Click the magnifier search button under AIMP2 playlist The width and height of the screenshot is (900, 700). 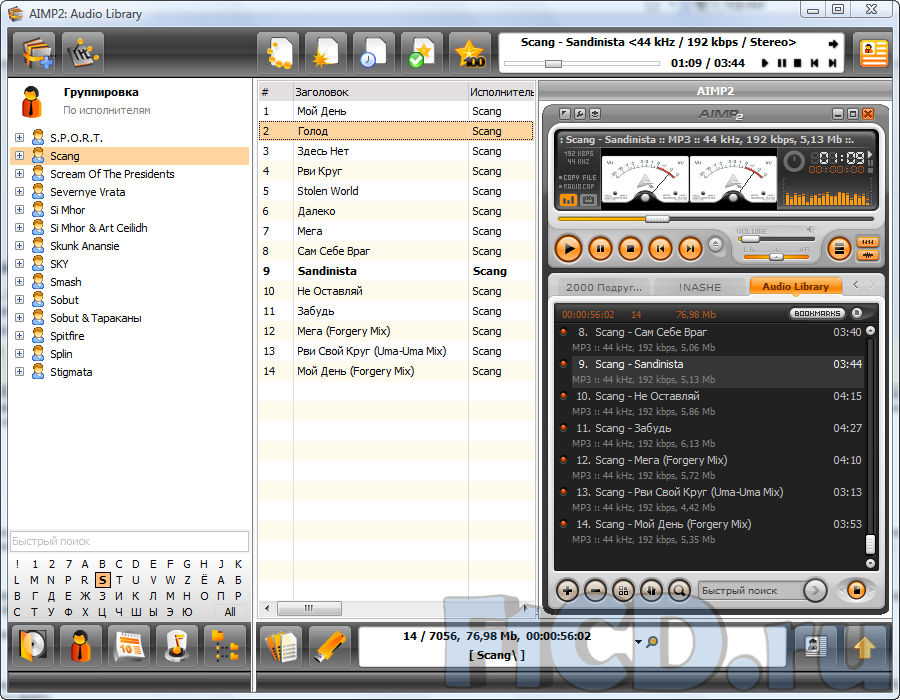[679, 590]
